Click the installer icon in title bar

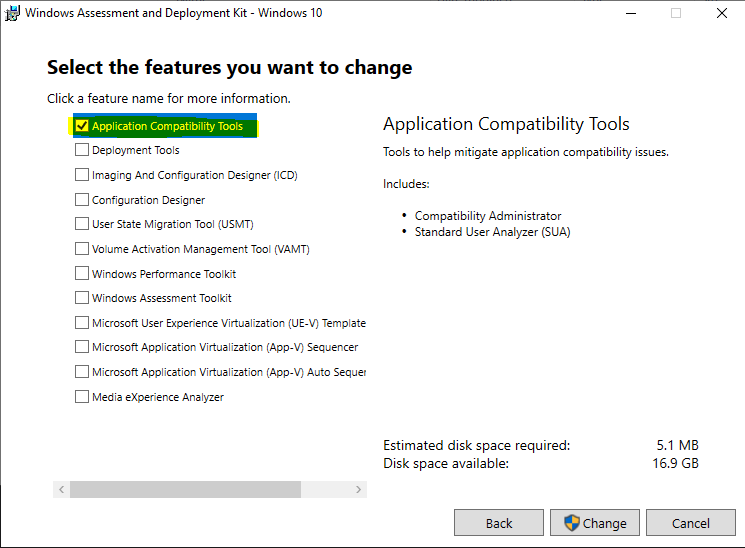12,13
